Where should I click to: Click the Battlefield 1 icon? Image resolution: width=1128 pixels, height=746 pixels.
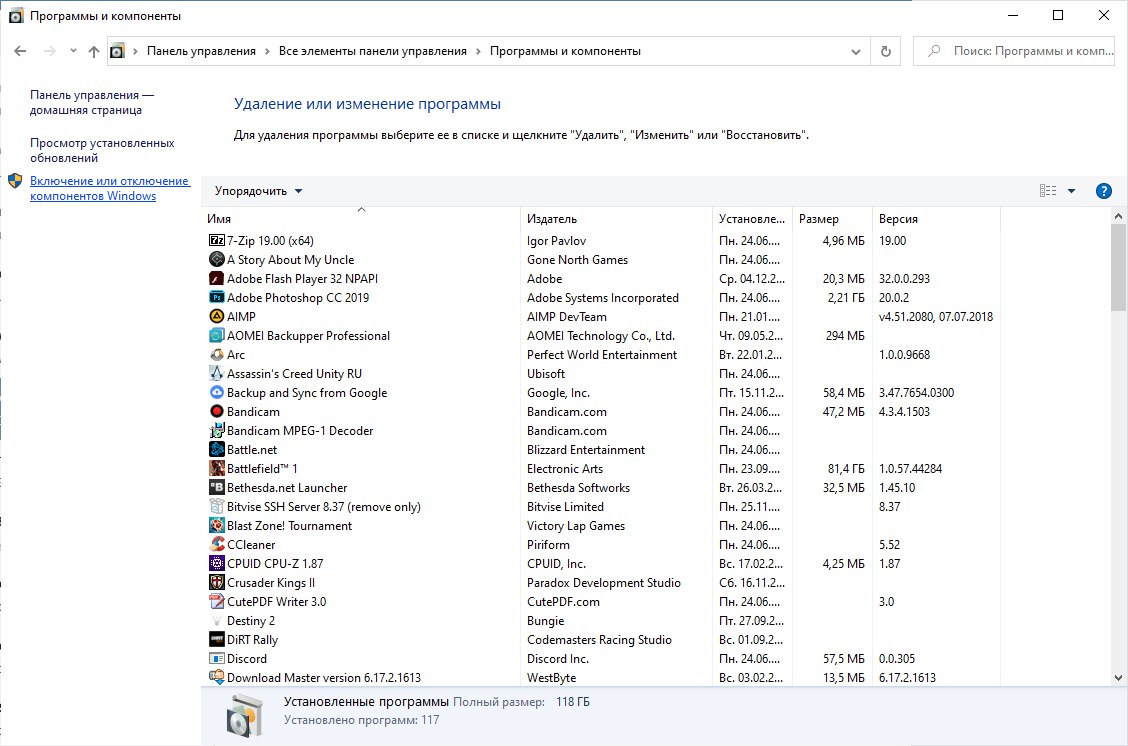[x=217, y=468]
